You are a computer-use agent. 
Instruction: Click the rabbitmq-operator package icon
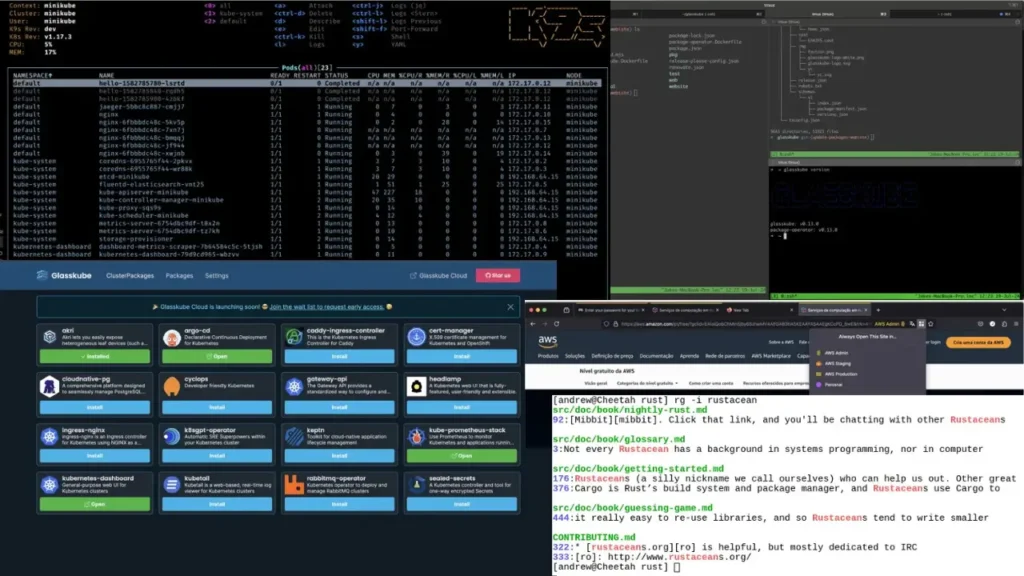pos(295,485)
